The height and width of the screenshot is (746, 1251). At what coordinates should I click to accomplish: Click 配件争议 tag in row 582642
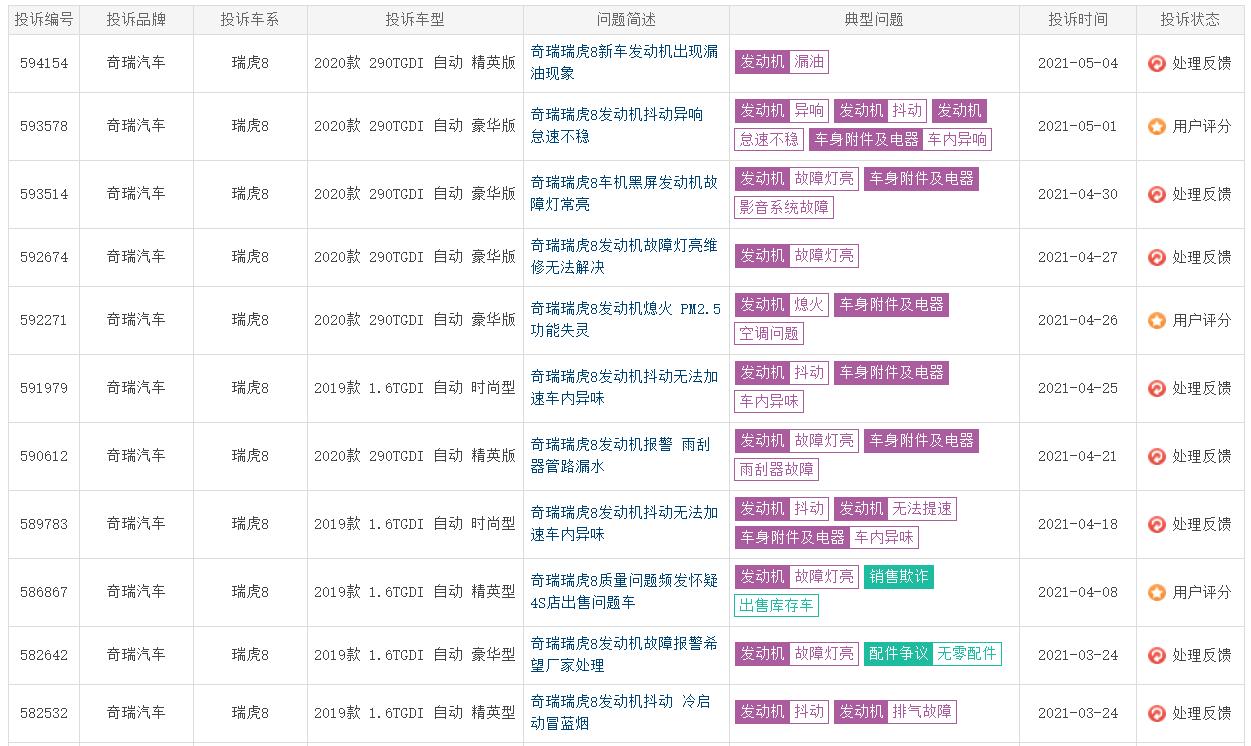point(898,653)
